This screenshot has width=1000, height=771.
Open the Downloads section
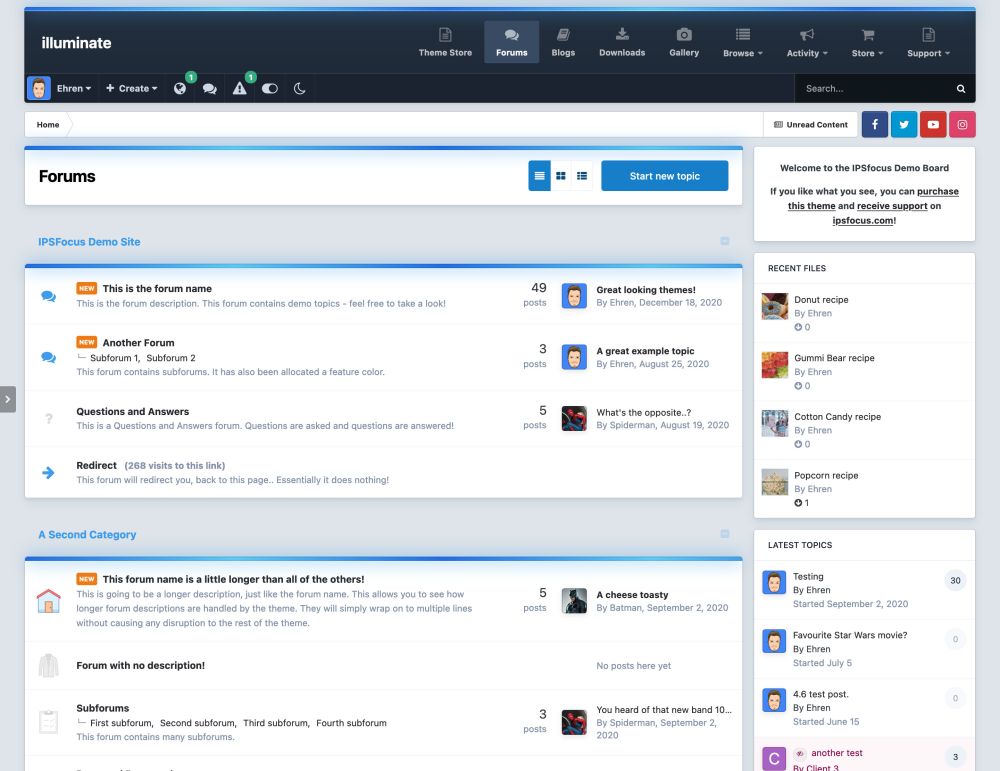point(622,42)
